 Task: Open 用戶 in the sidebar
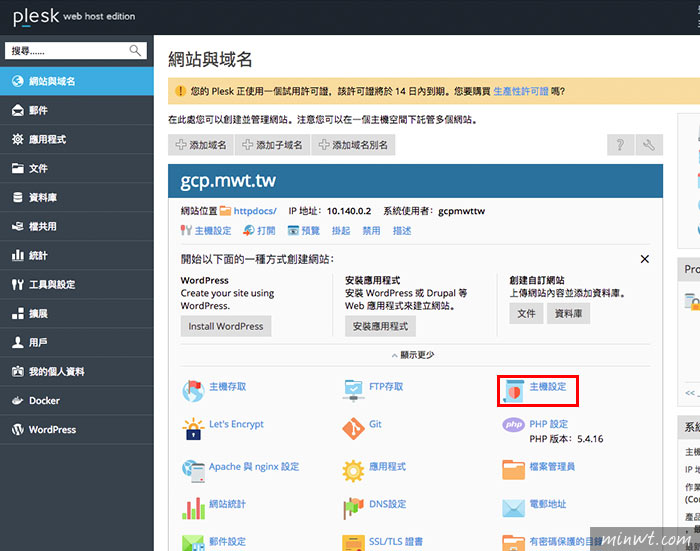point(77,342)
